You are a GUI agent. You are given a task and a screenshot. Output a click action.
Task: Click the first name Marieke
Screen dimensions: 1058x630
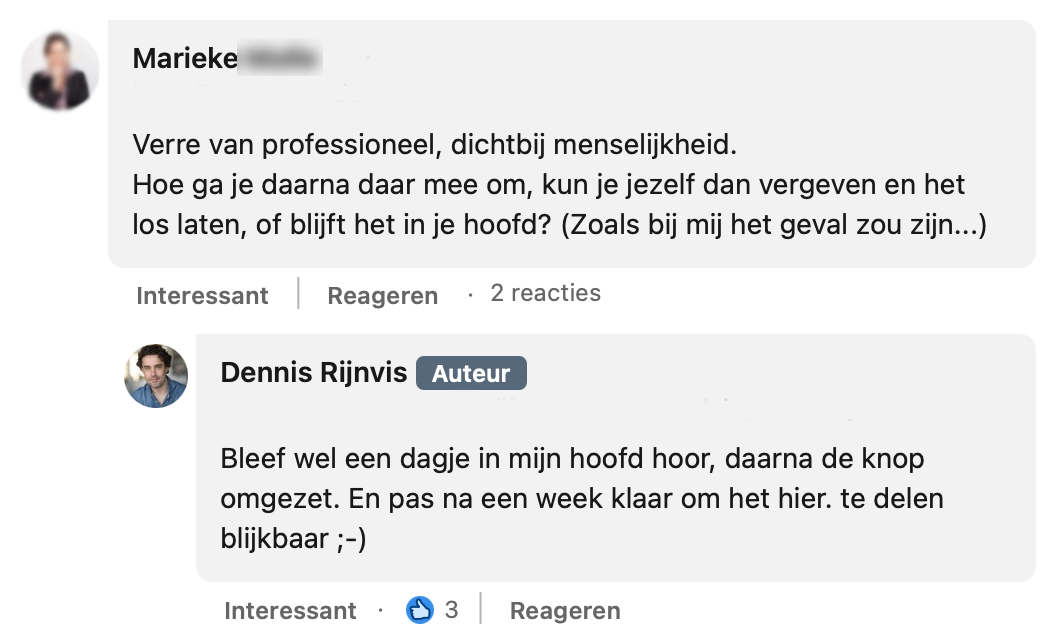[x=185, y=58]
